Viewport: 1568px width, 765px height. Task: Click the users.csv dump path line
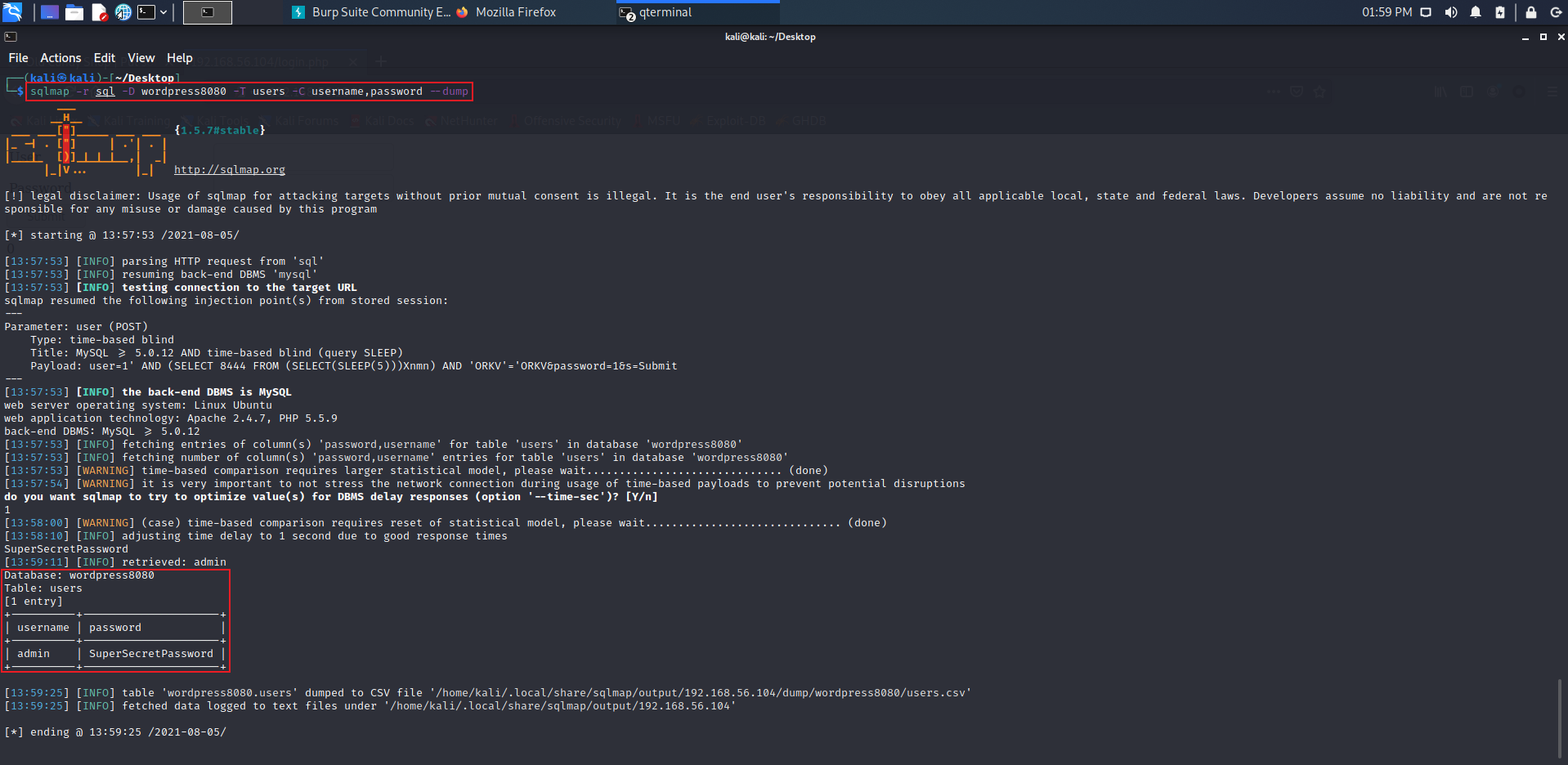pyautogui.click(x=488, y=693)
